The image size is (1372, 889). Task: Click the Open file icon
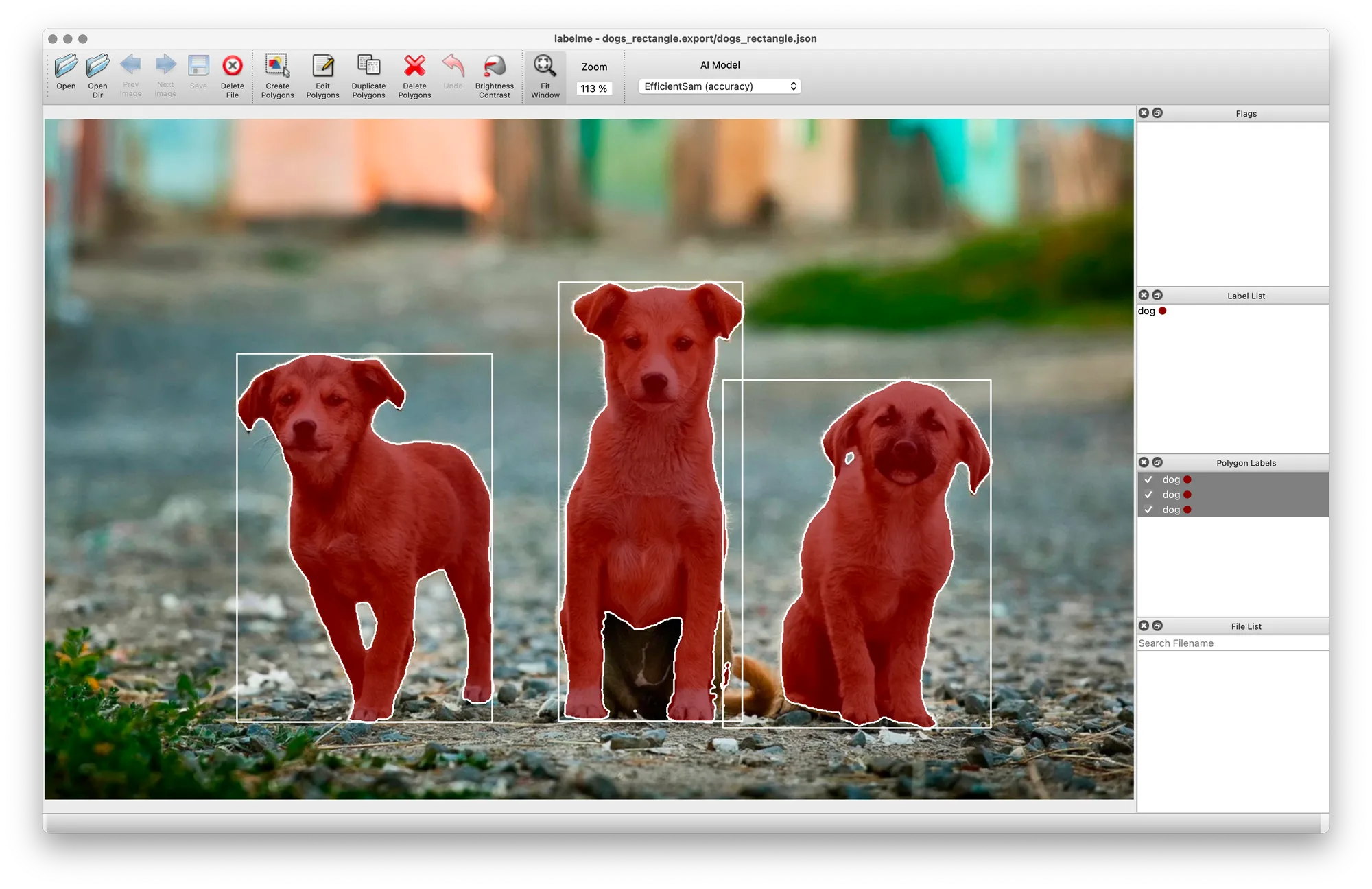click(x=66, y=67)
